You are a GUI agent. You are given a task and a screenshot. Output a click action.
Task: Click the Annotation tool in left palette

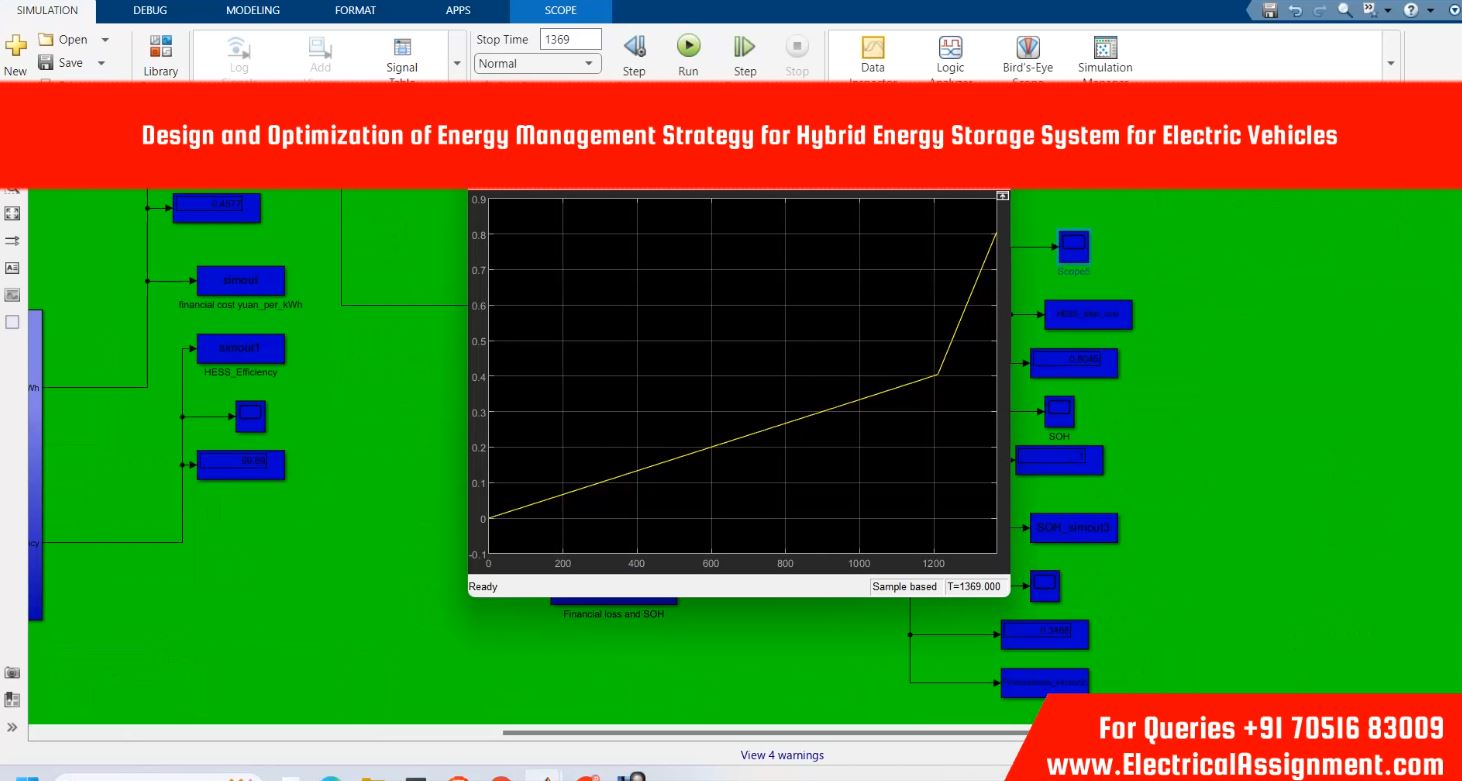12,268
